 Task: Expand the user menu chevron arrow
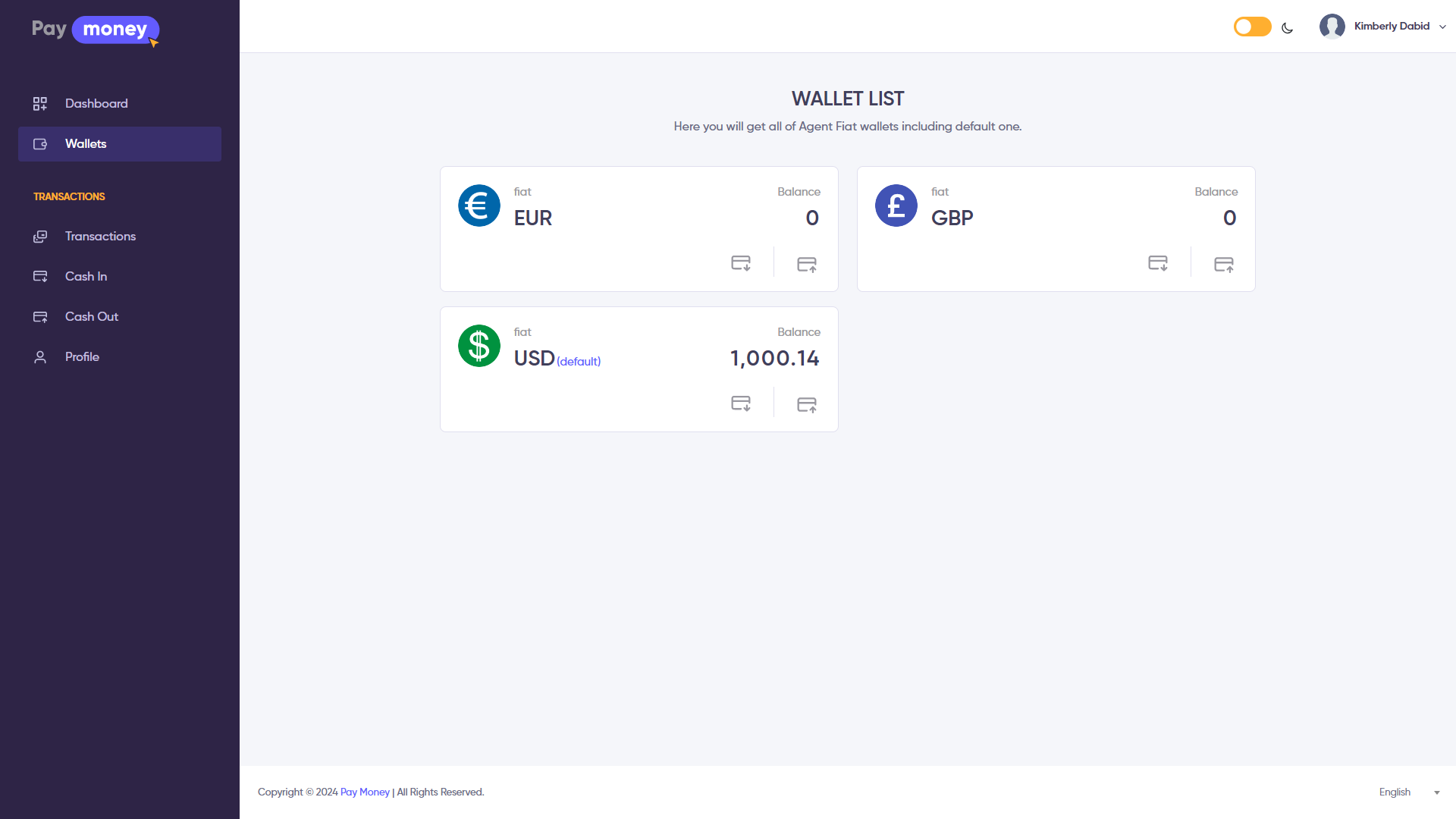[1442, 27]
